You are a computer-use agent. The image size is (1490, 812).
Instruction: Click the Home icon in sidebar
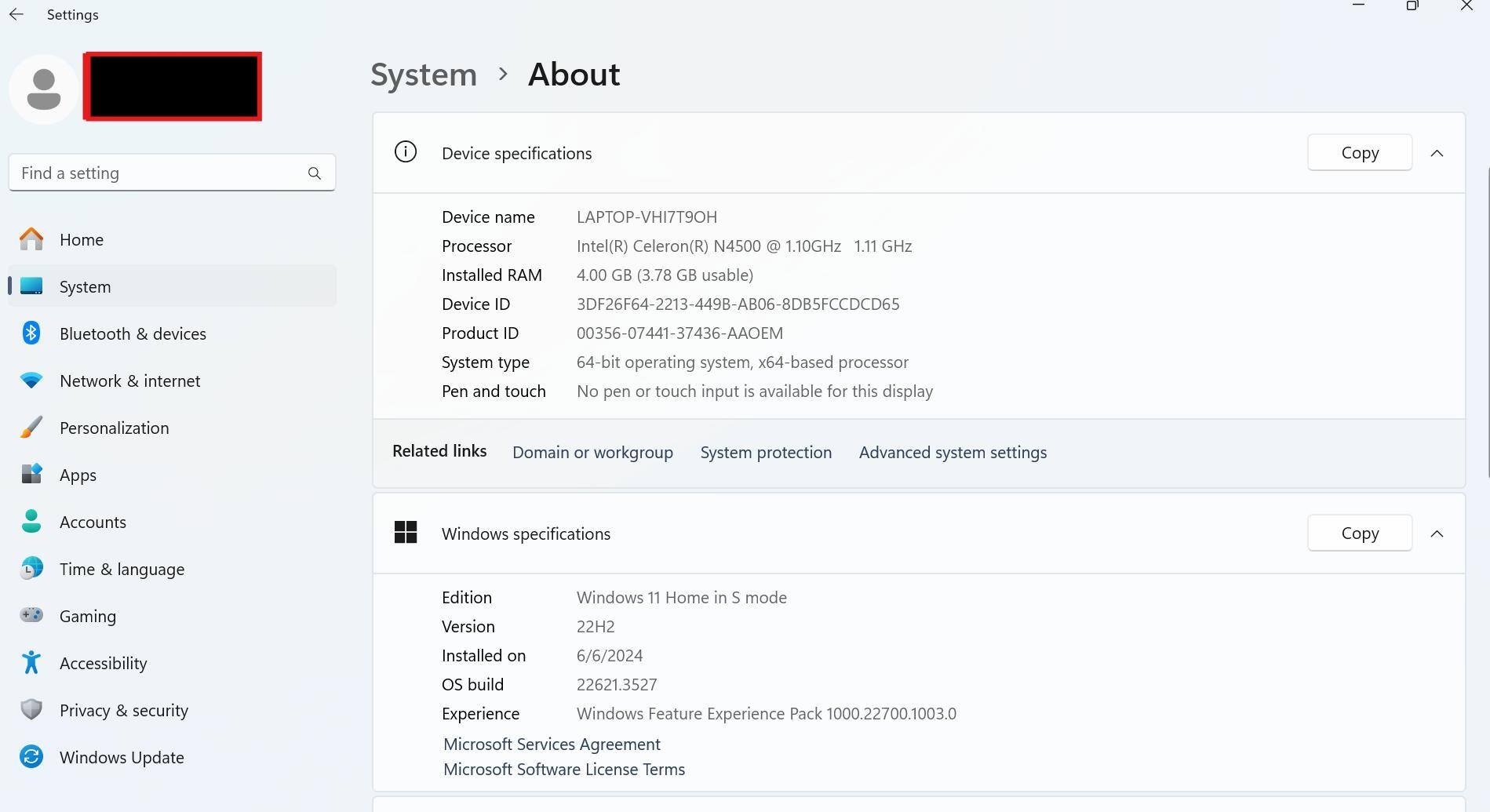tap(31, 239)
